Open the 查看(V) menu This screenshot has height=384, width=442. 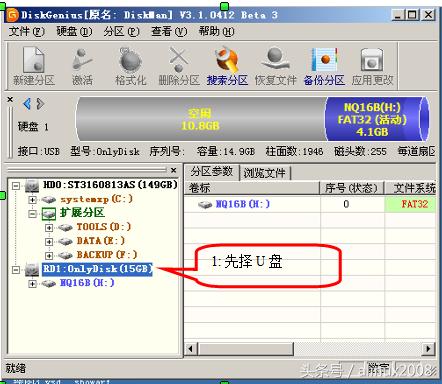coord(169,32)
